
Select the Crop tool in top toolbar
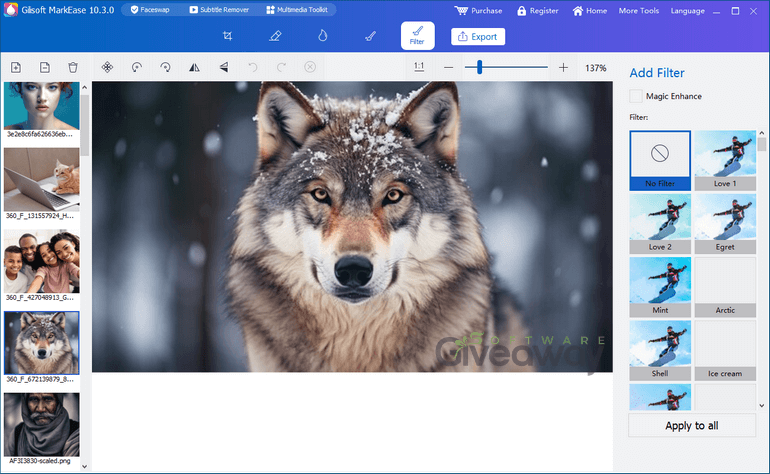click(x=227, y=36)
